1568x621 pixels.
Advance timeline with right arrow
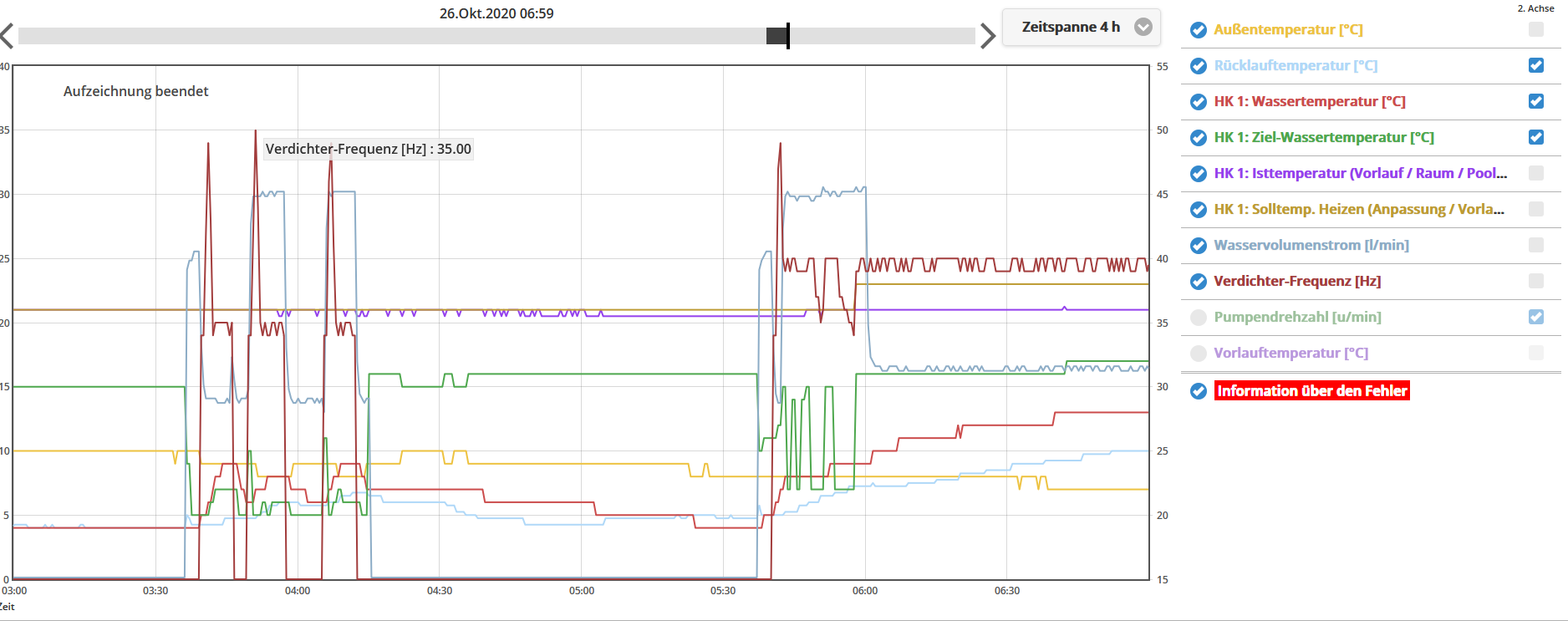point(987,36)
